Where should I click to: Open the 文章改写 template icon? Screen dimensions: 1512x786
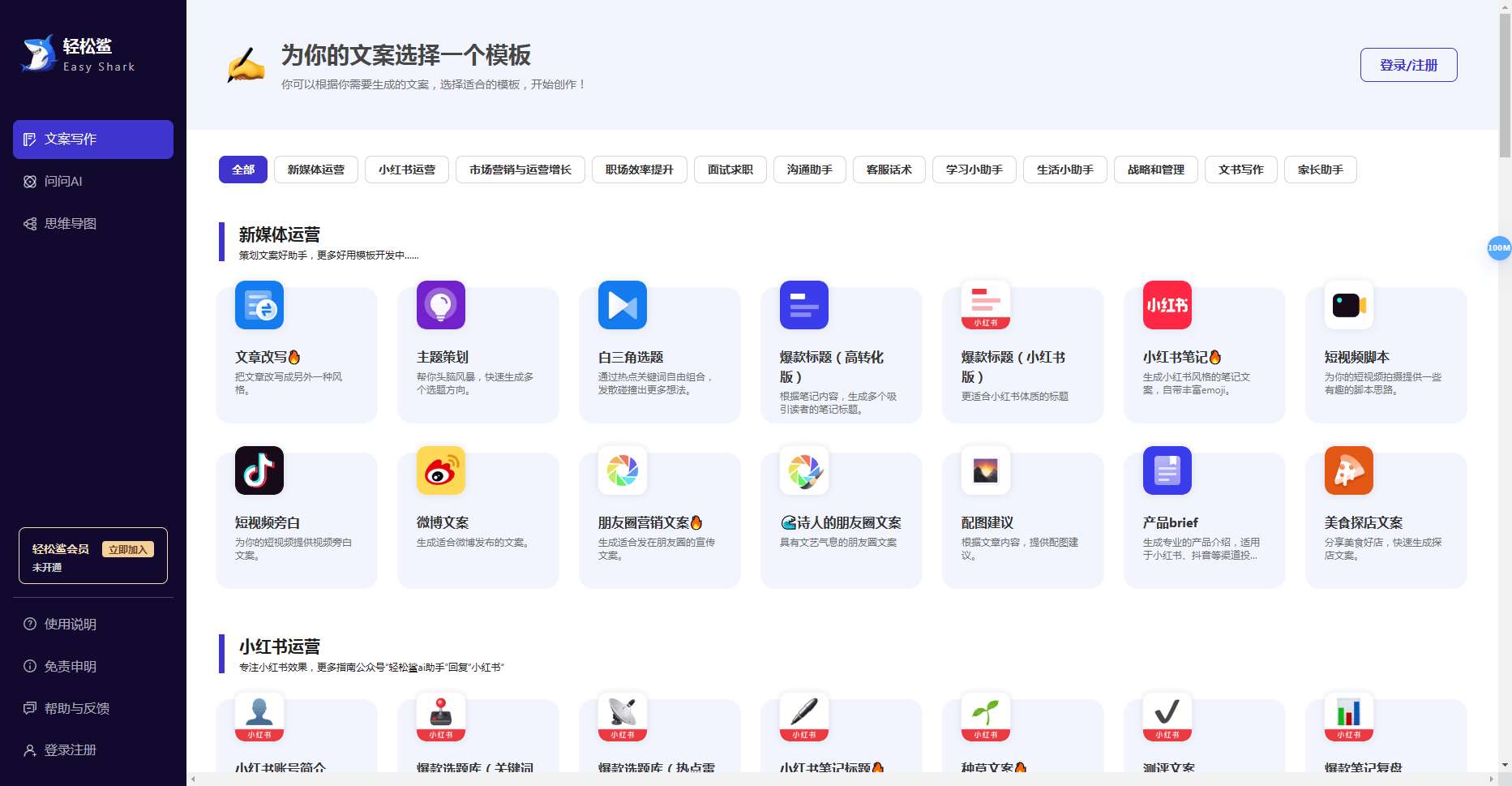tap(259, 305)
